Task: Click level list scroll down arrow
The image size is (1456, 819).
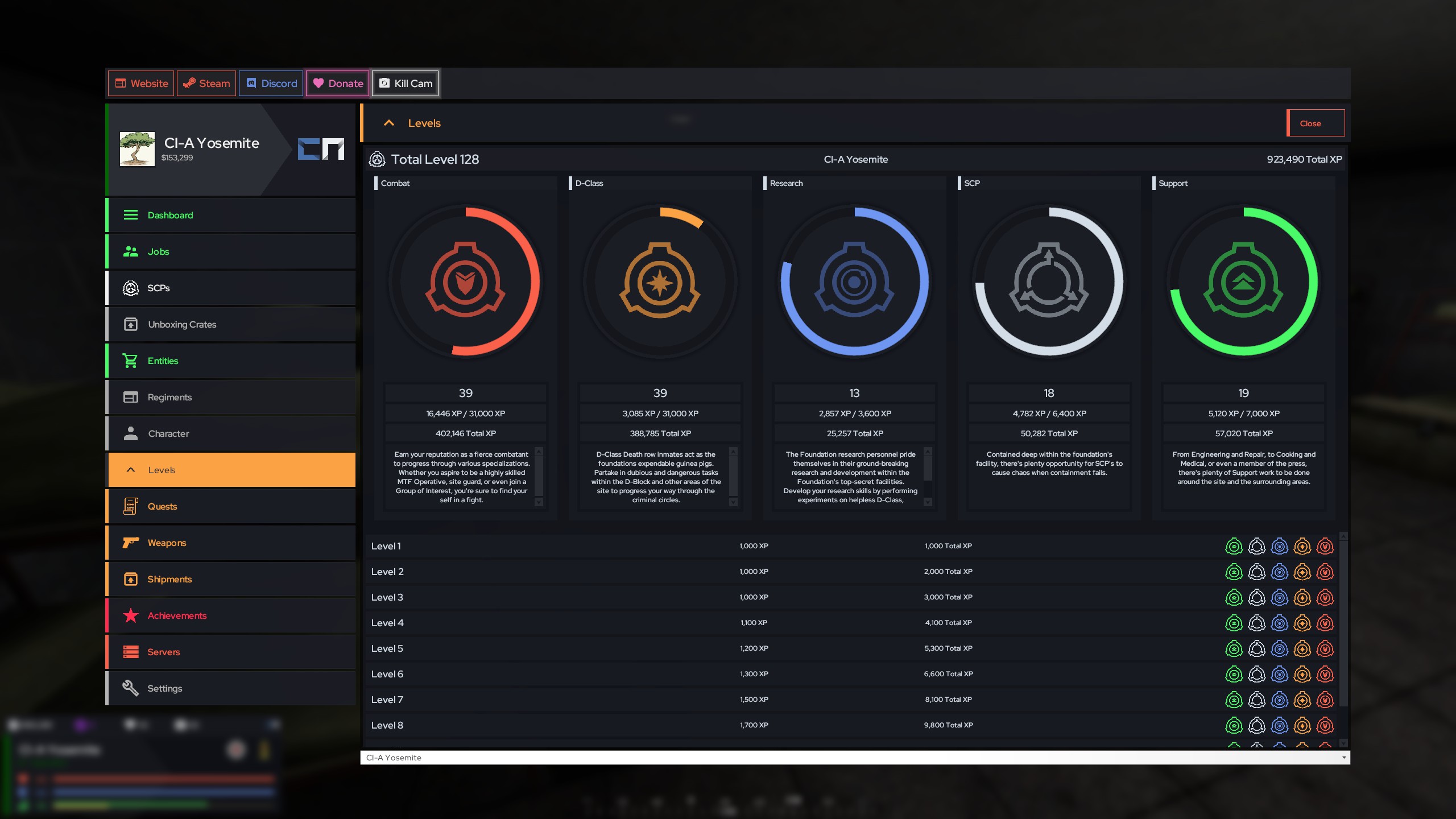Action: [1343, 743]
